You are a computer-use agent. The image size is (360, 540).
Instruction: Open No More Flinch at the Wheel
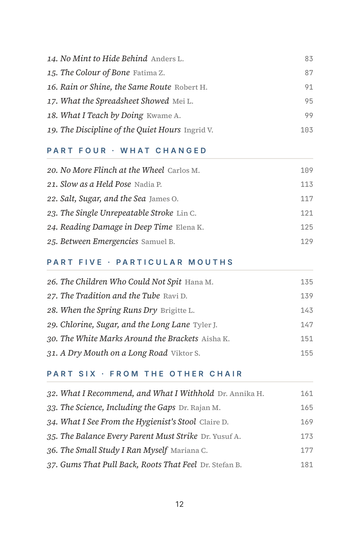click(x=179, y=170)
